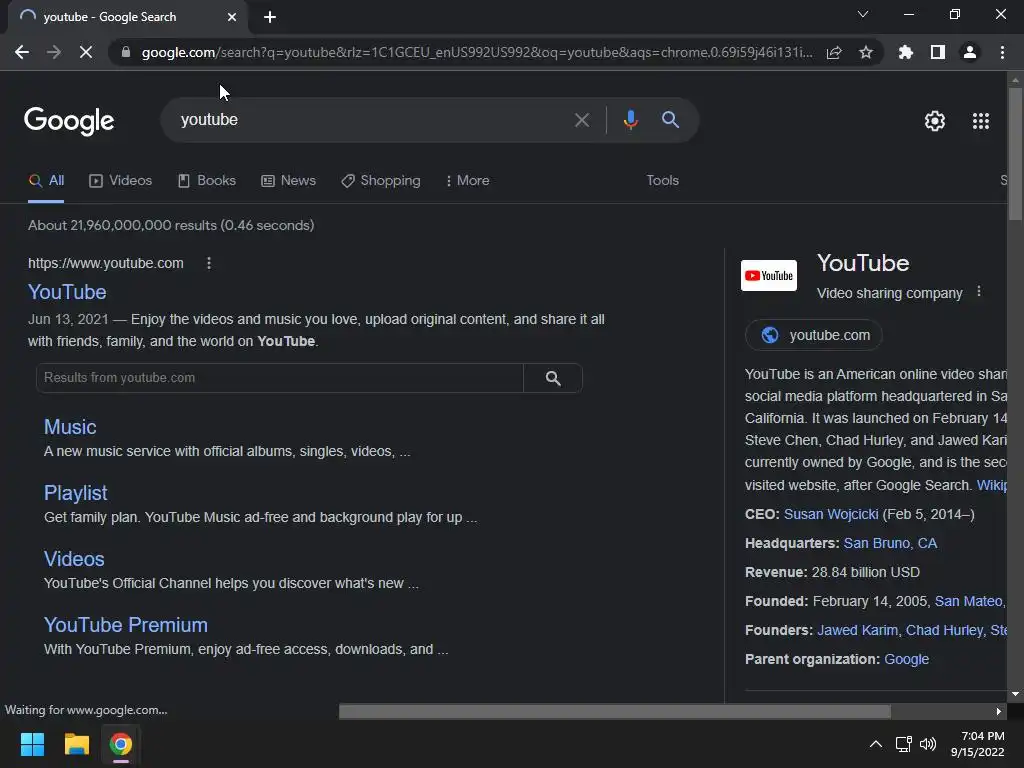1024x768 pixels.
Task: View site information lock icon
Action: click(126, 52)
